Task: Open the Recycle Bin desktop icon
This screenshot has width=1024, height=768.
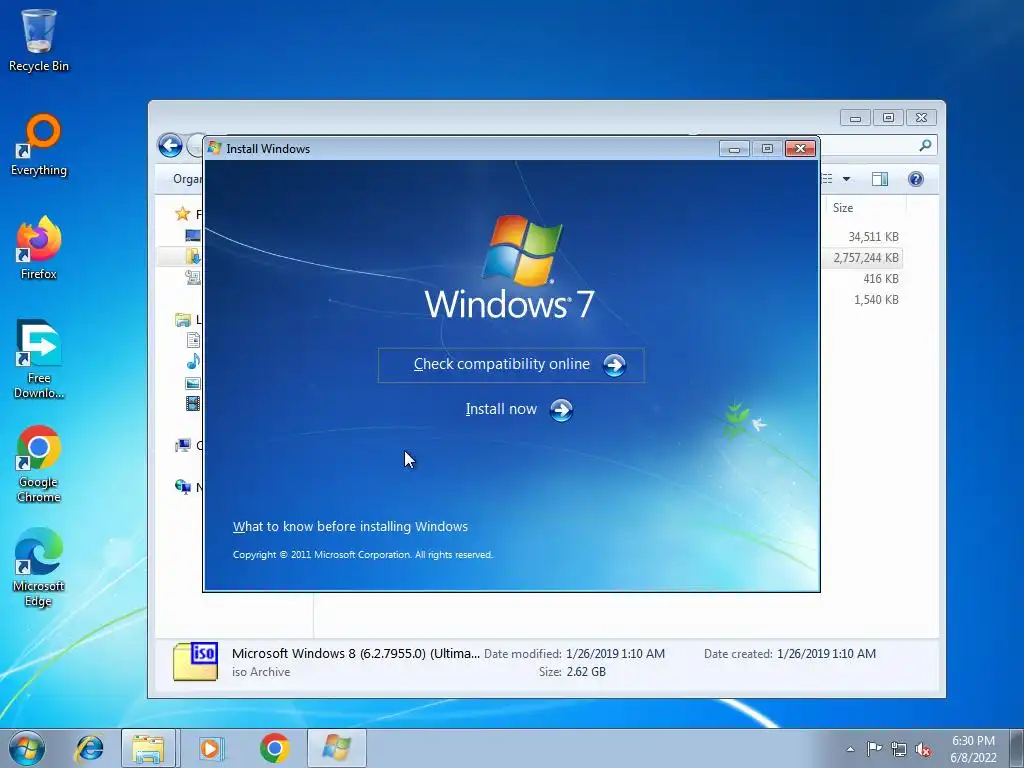Action: point(39,40)
